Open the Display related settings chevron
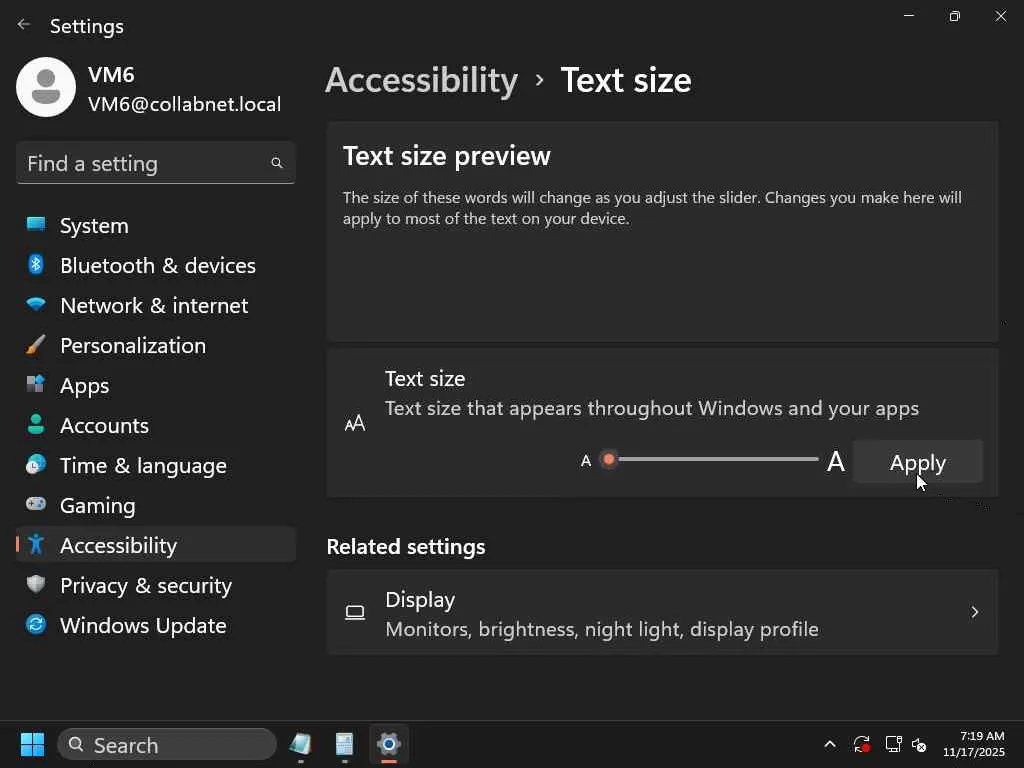Viewport: 1024px width, 768px height. click(x=974, y=612)
